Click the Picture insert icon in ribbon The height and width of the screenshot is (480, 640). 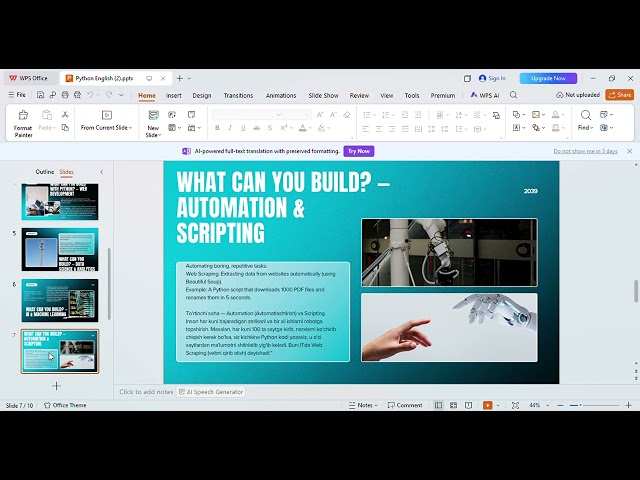pyautogui.click(x=536, y=115)
